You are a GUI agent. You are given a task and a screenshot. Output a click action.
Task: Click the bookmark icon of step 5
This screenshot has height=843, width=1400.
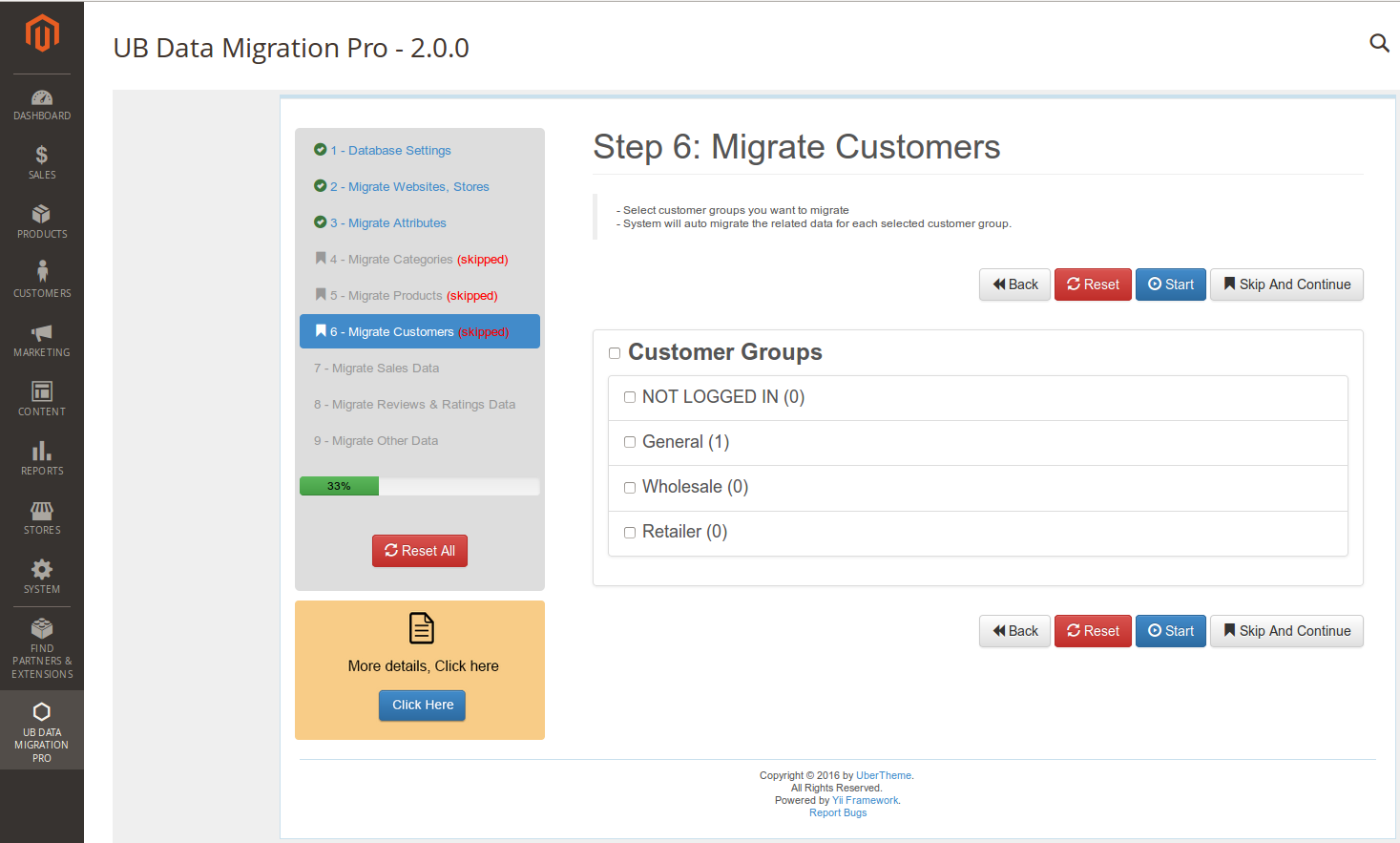pyautogui.click(x=321, y=294)
